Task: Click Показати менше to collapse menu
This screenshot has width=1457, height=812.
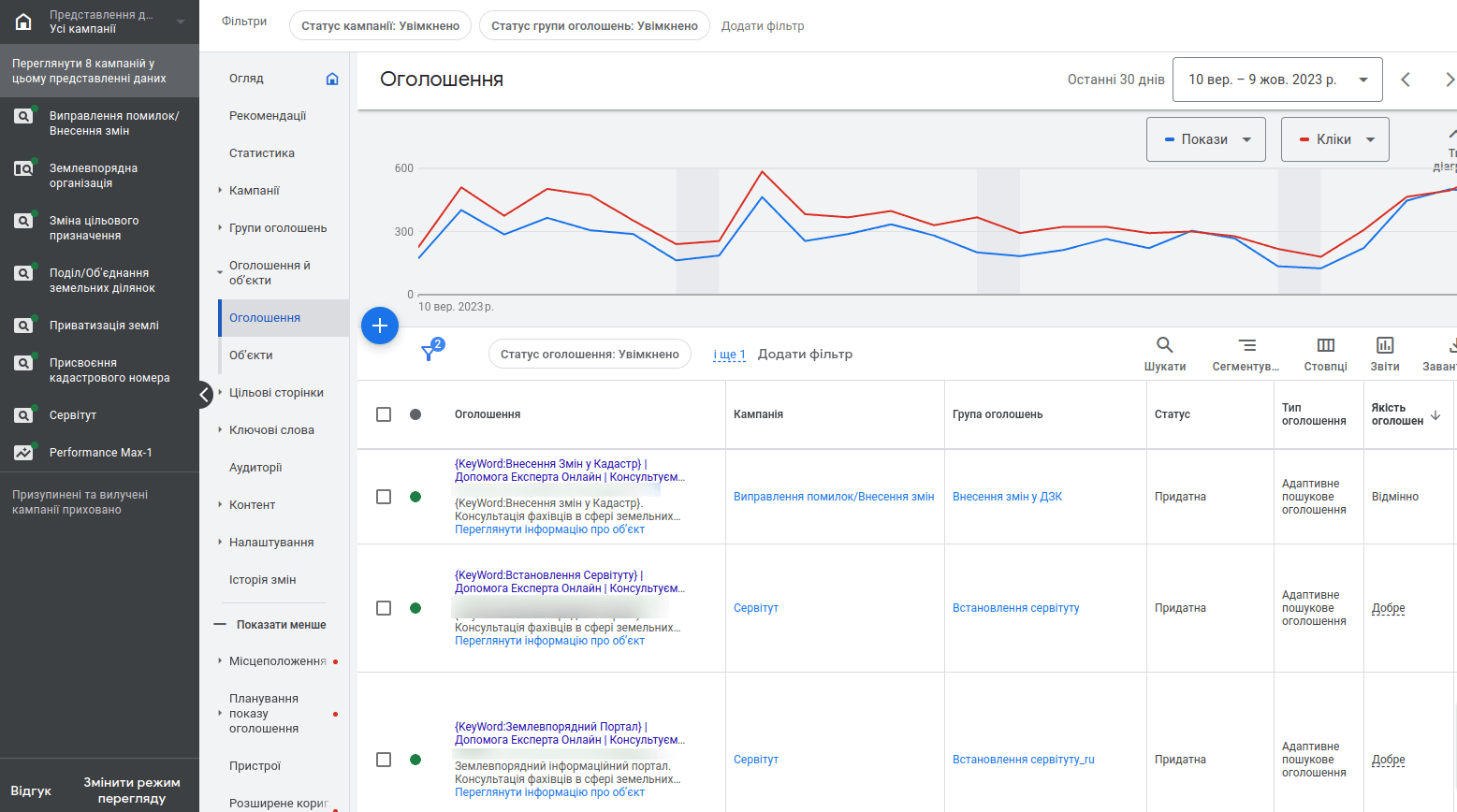Action: tap(281, 625)
